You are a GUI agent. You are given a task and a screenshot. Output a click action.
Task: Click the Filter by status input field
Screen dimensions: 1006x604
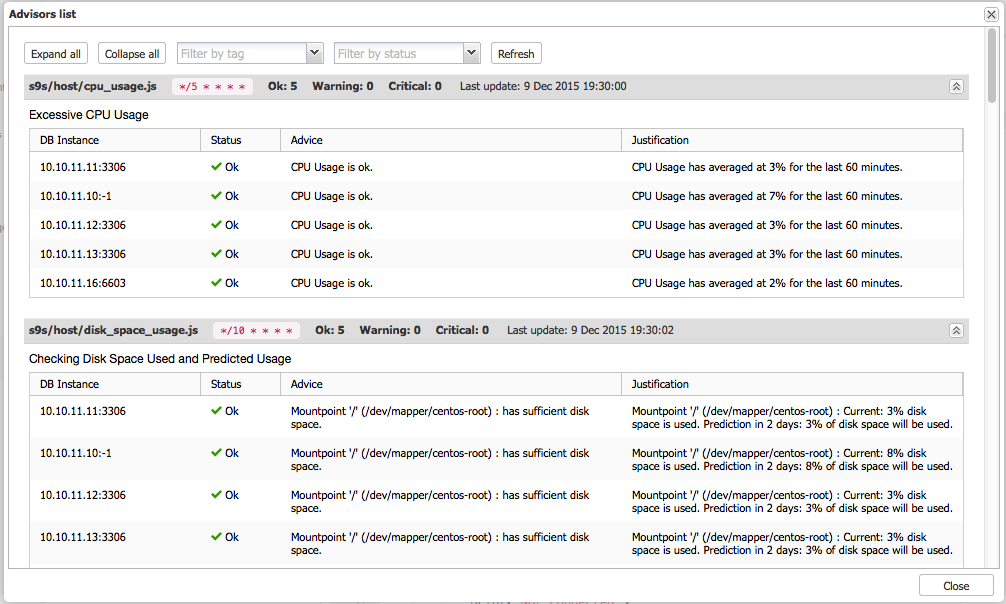[x=399, y=53]
